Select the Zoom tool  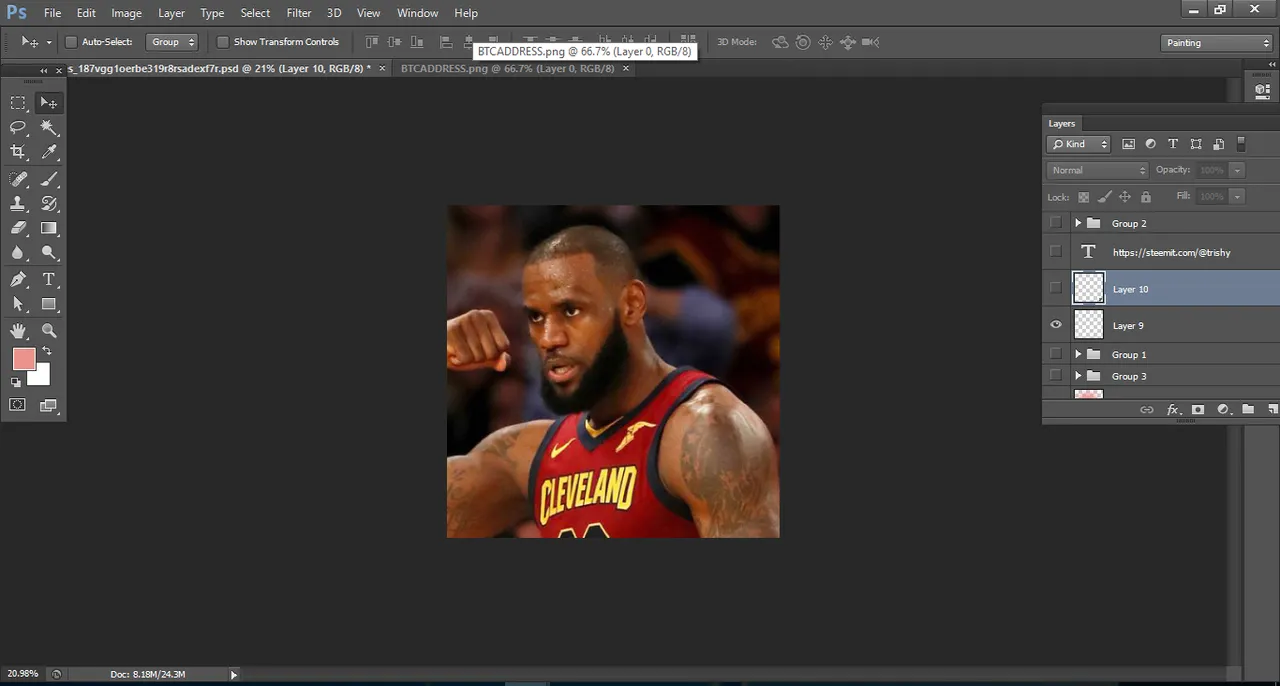49,331
